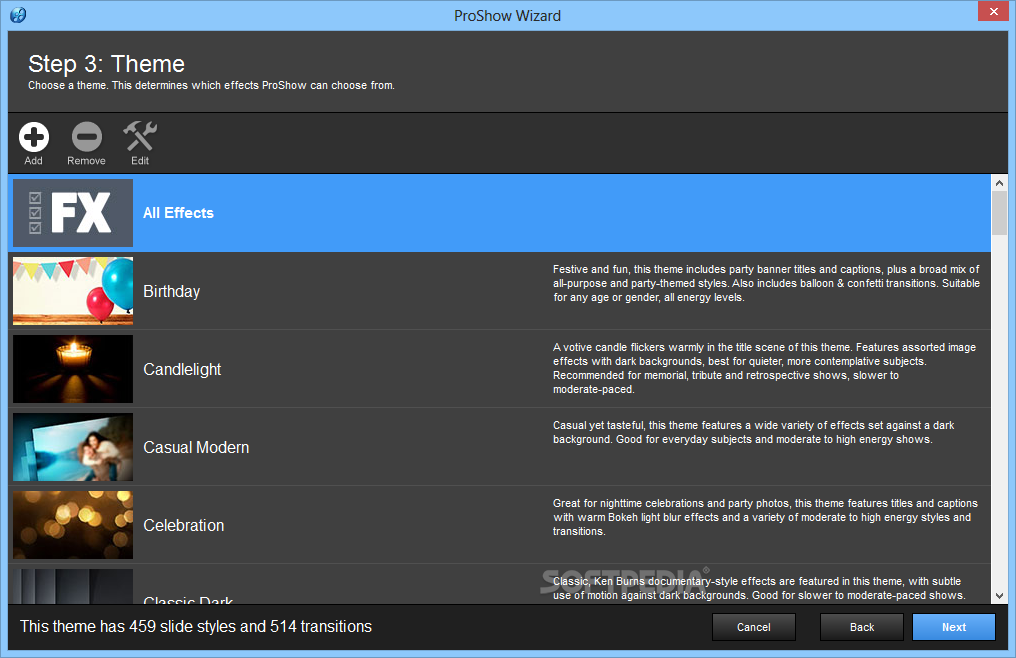Click the ProShow app icon in title bar
Viewport: 1016px width, 658px height.
tap(18, 15)
